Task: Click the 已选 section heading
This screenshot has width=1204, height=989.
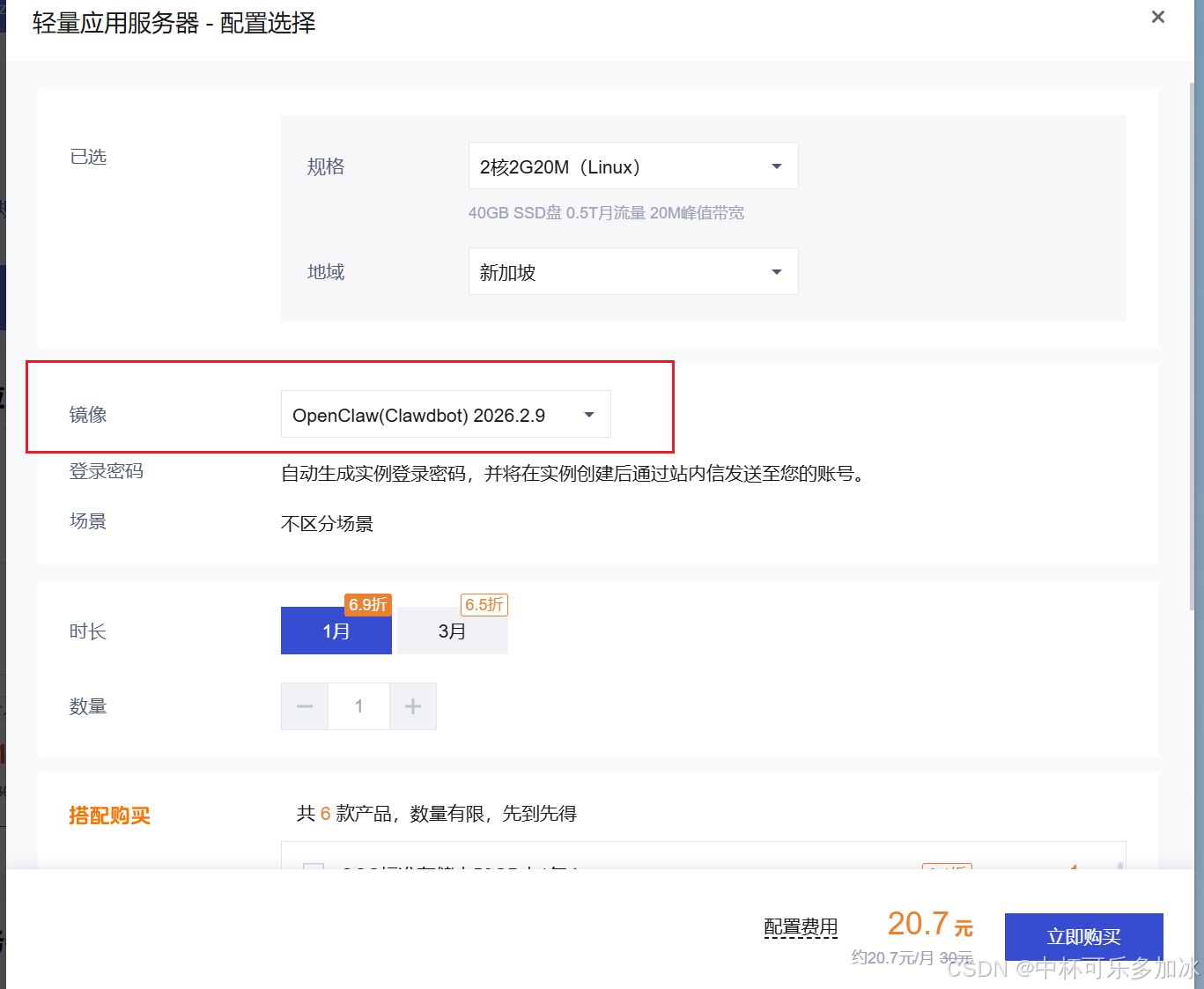Action: pyautogui.click(x=88, y=156)
